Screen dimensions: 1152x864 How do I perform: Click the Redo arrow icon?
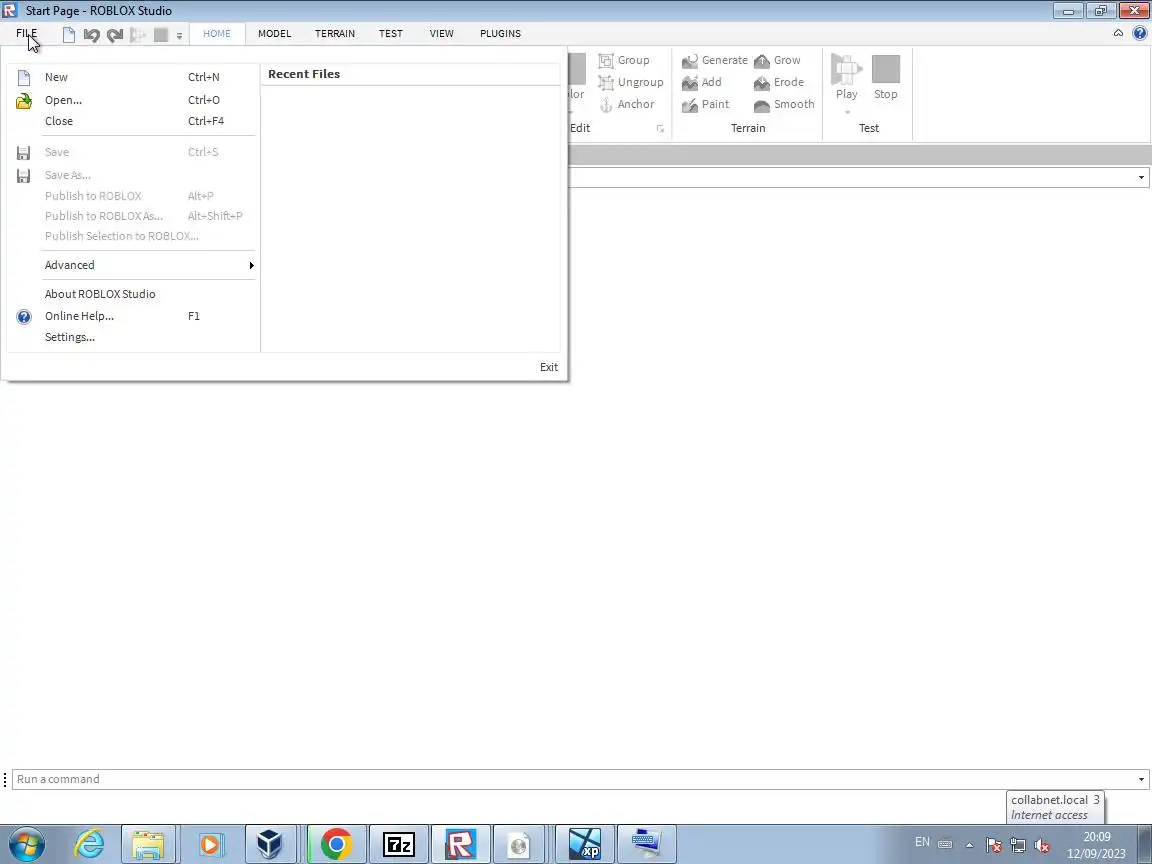[115, 35]
